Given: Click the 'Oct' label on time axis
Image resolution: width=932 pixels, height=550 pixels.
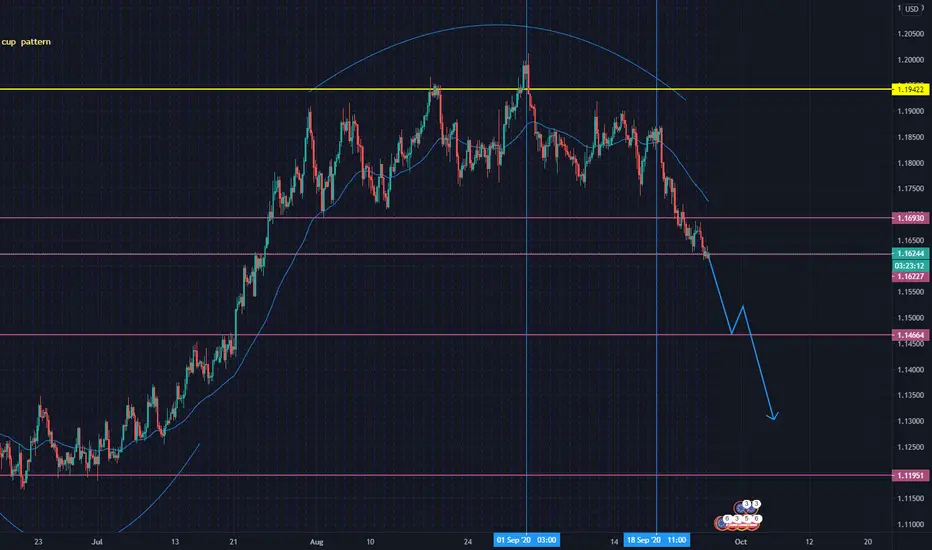Looking at the screenshot, I should pos(740,542).
